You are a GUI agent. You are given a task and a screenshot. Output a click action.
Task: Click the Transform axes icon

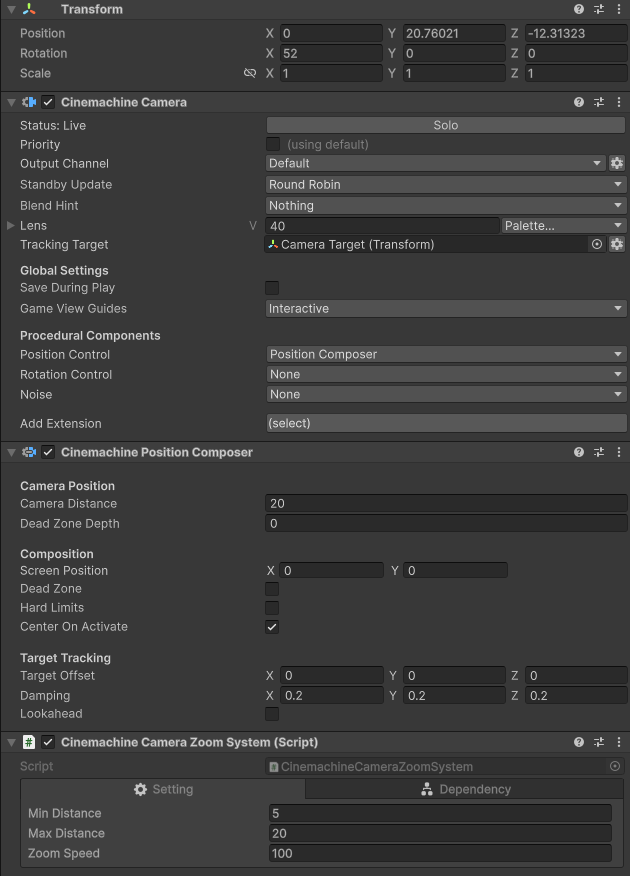(x=29, y=9)
